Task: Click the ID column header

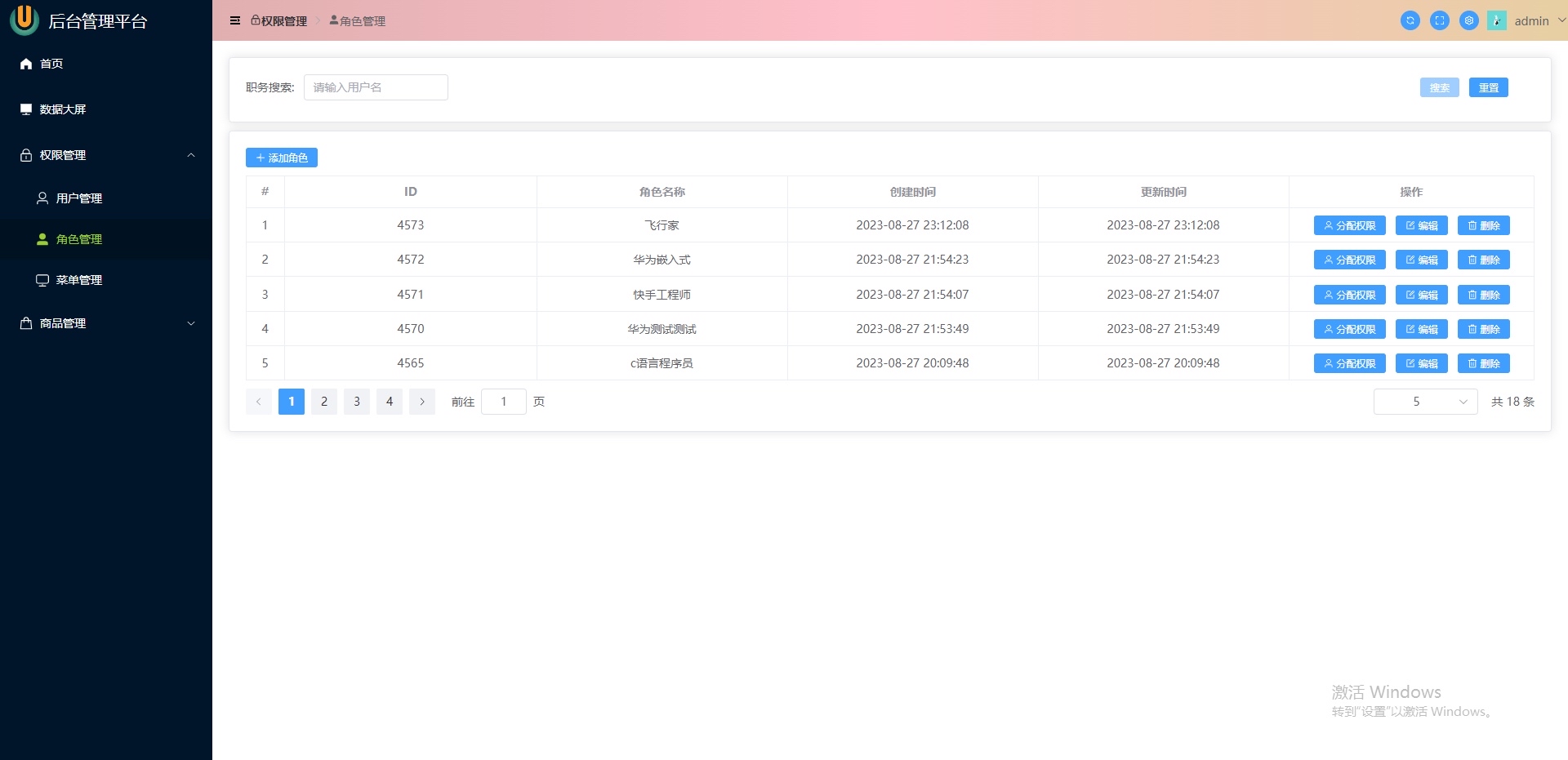Action: coord(411,192)
